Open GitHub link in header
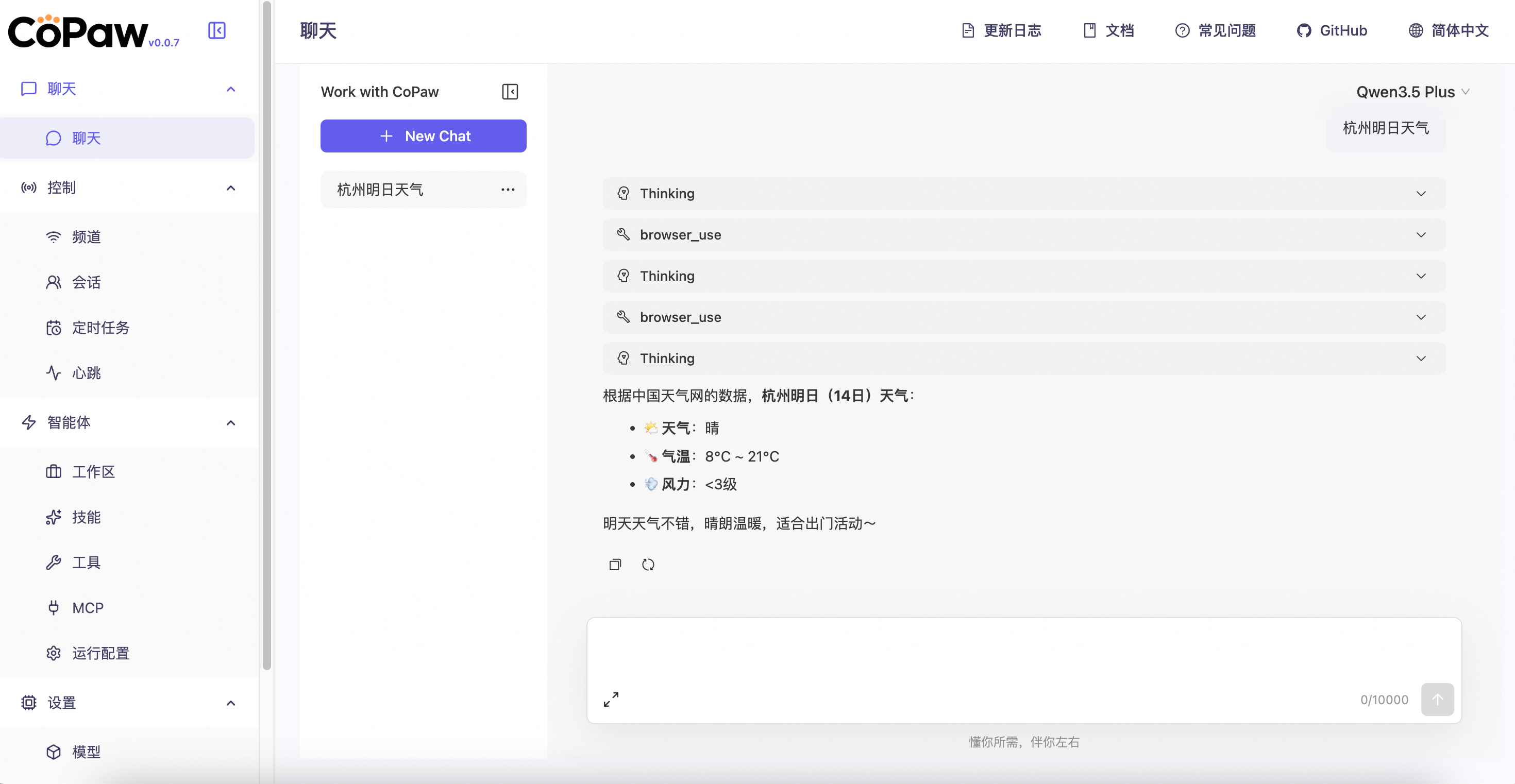 point(1332,30)
